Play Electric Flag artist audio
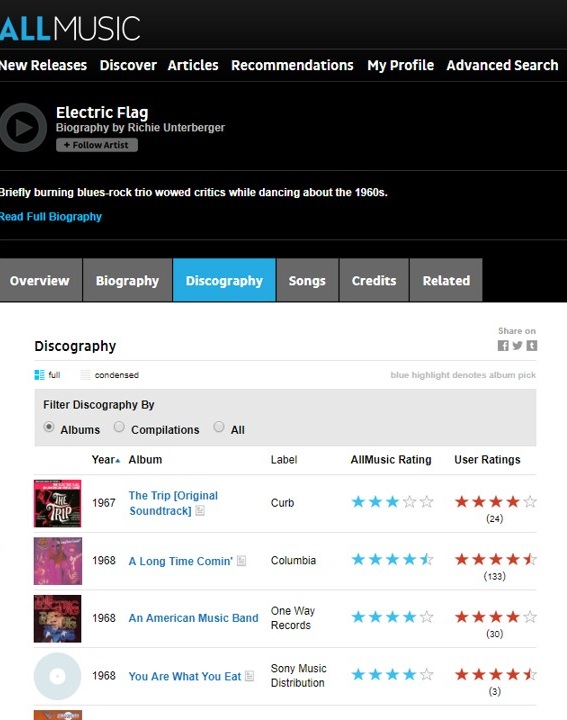This screenshot has height=720, width=567. [22, 127]
